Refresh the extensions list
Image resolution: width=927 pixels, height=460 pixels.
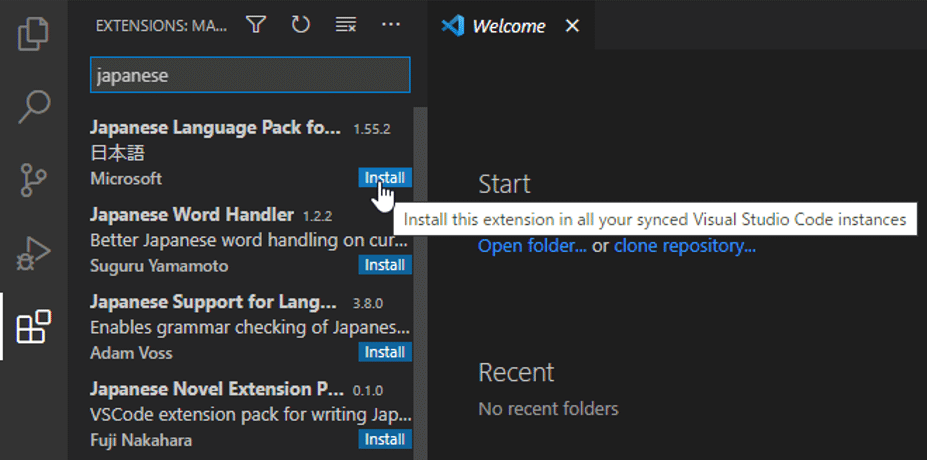pos(301,25)
